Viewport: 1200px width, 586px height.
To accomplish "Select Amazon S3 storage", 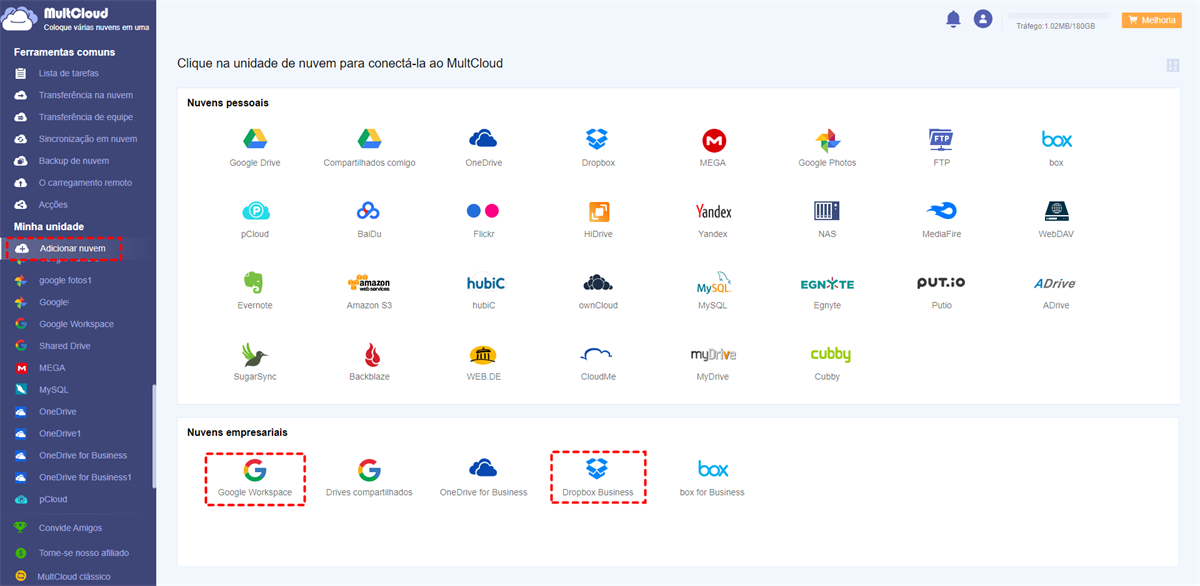I will pos(369,291).
